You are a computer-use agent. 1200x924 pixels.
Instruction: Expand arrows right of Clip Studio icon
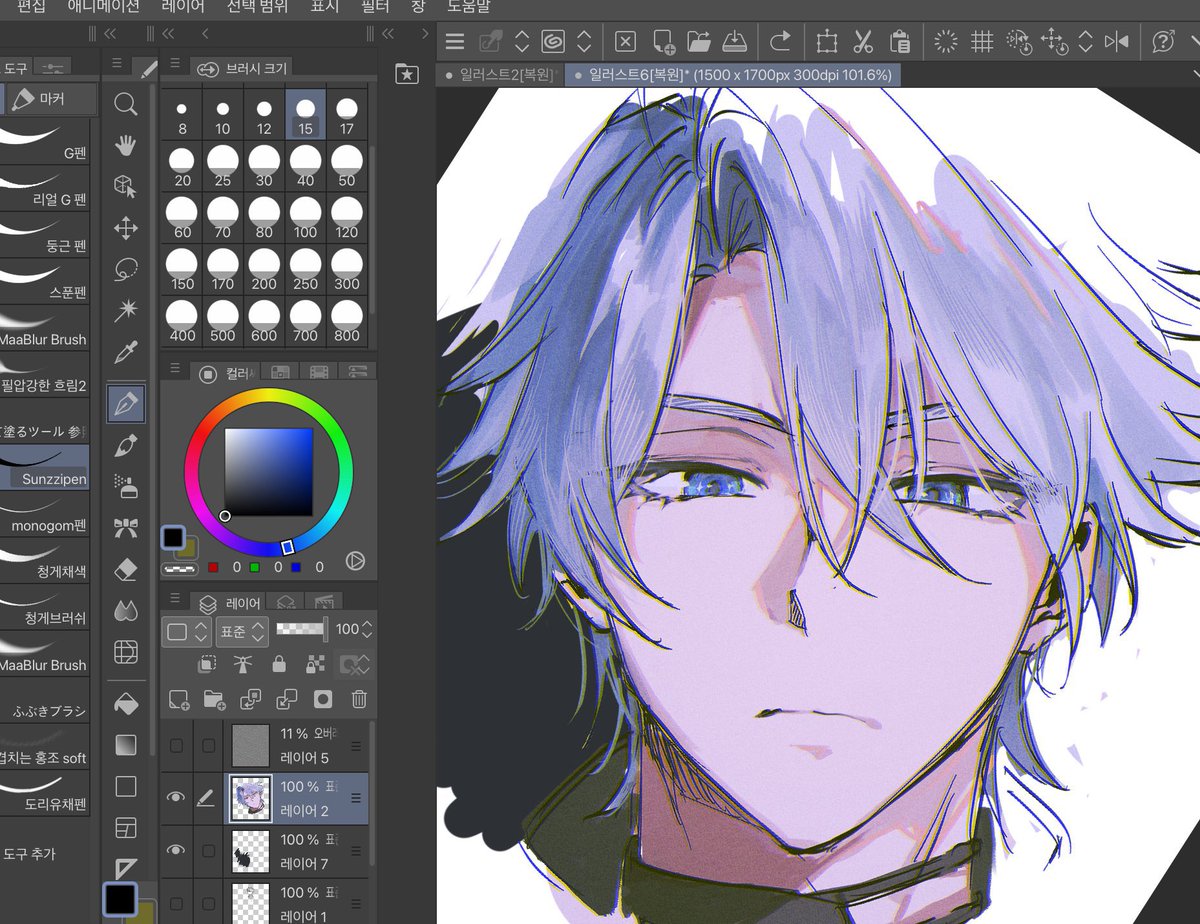tap(584, 42)
